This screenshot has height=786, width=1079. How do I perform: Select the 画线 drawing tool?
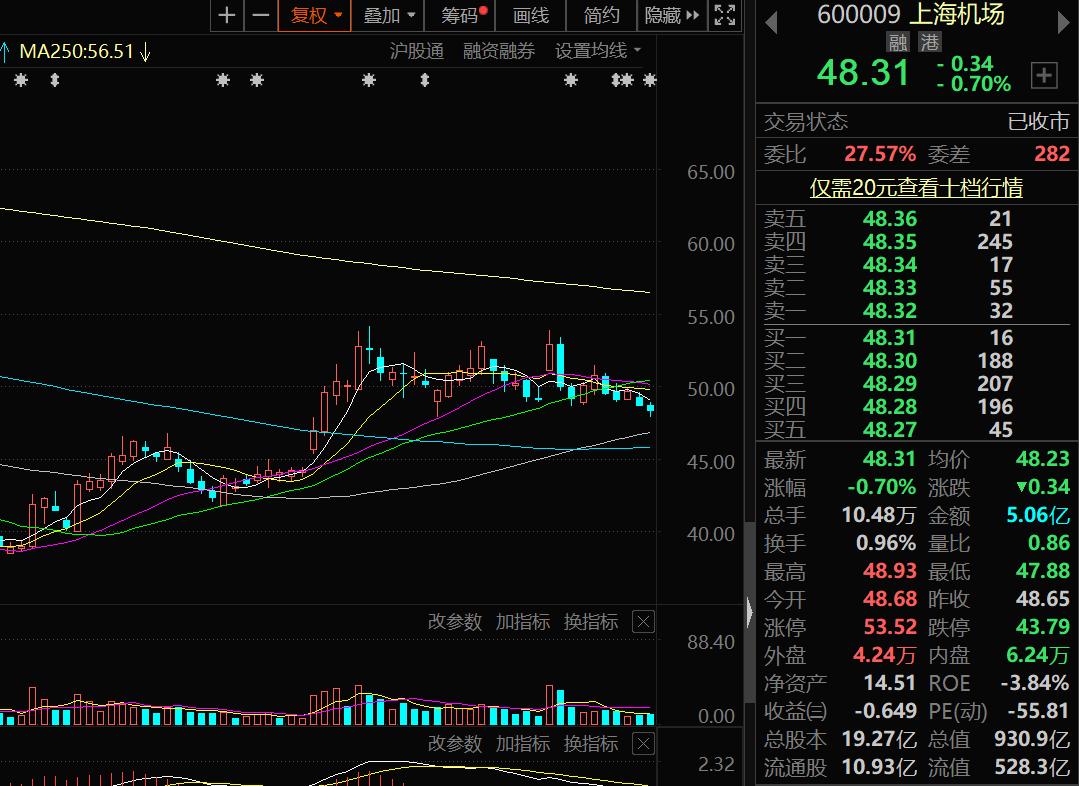(531, 15)
